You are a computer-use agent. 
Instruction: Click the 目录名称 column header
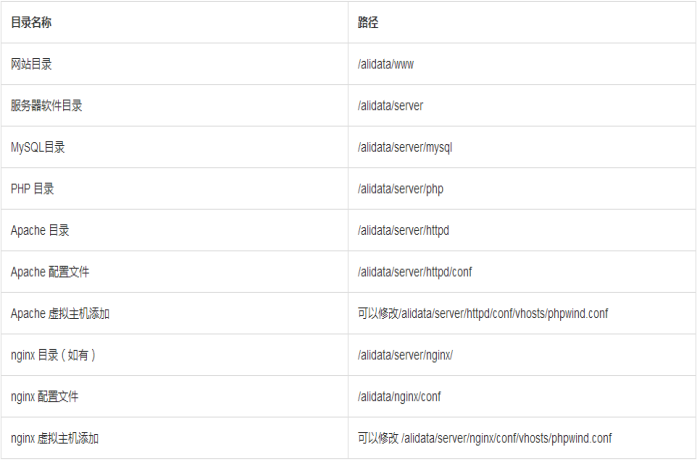pos(31,22)
